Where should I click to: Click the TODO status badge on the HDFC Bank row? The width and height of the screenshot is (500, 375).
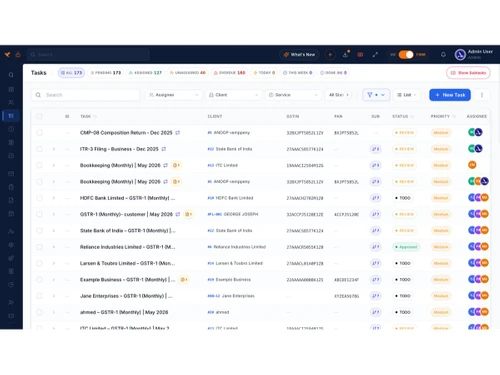click(x=403, y=198)
